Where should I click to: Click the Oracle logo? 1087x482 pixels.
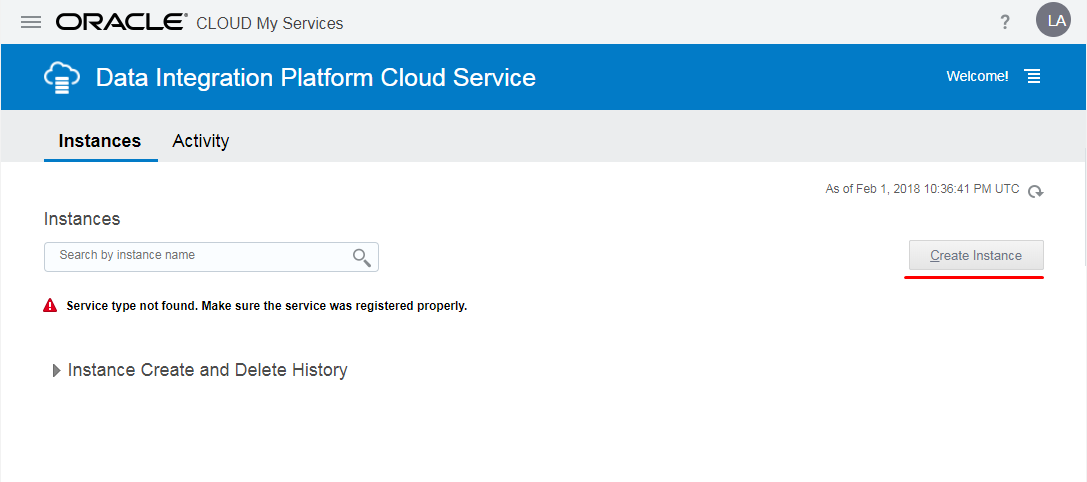[121, 22]
